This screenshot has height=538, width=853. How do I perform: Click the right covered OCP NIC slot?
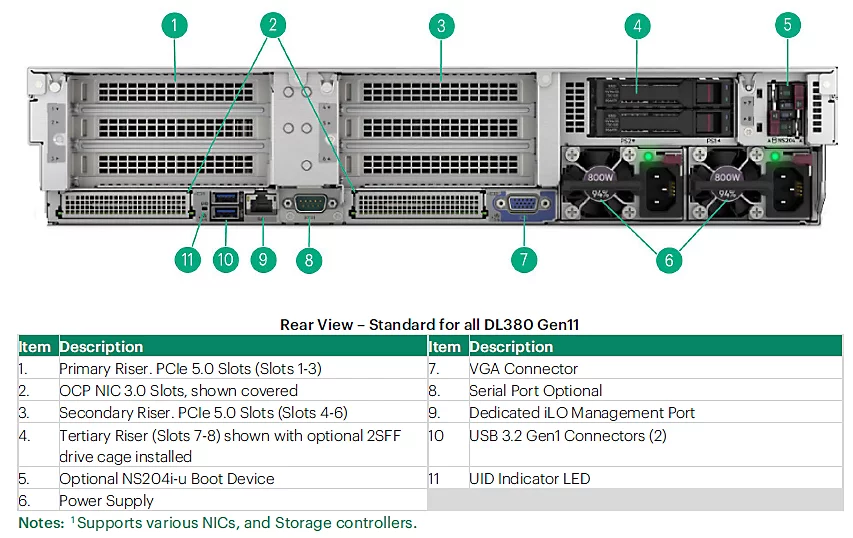pos(419,206)
